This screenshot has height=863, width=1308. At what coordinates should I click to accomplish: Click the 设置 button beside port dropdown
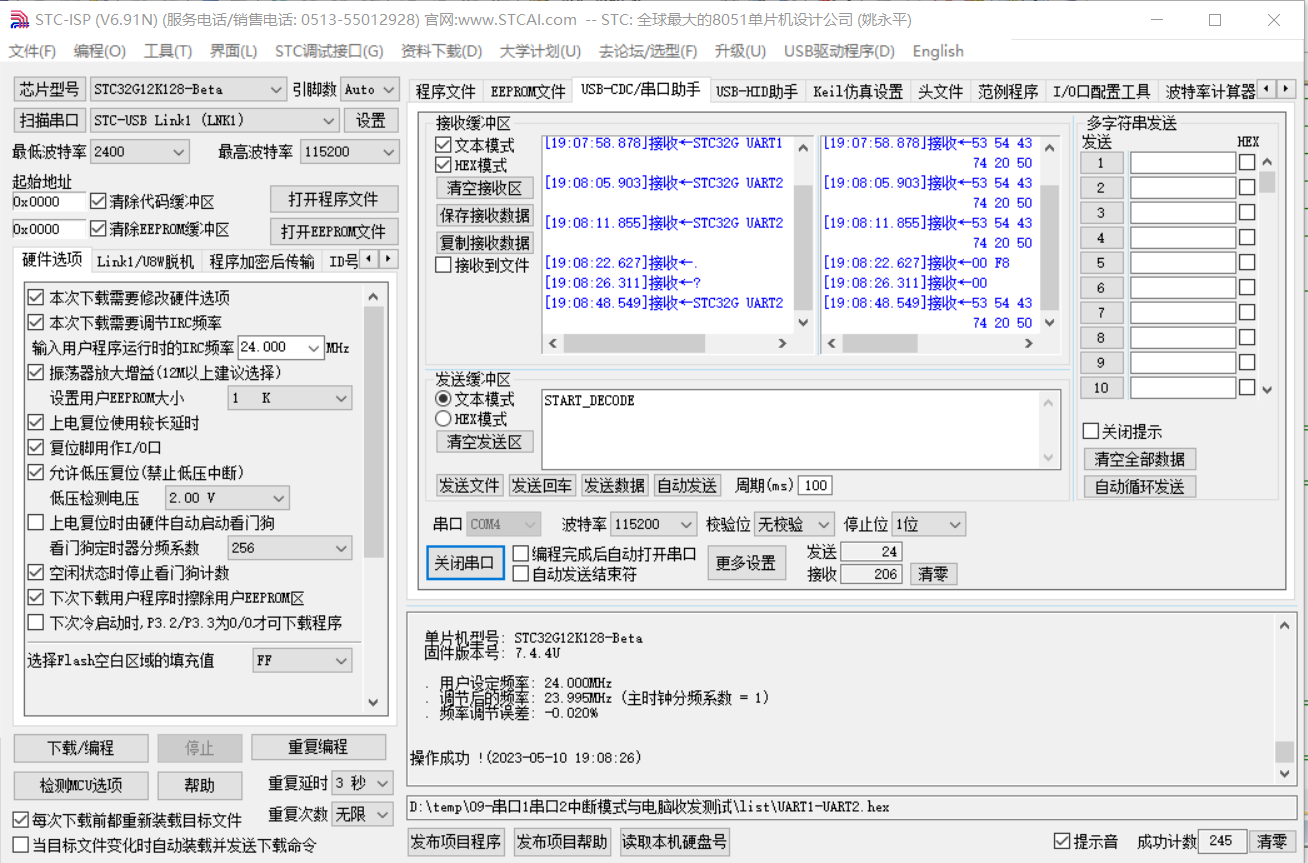[x=371, y=121]
